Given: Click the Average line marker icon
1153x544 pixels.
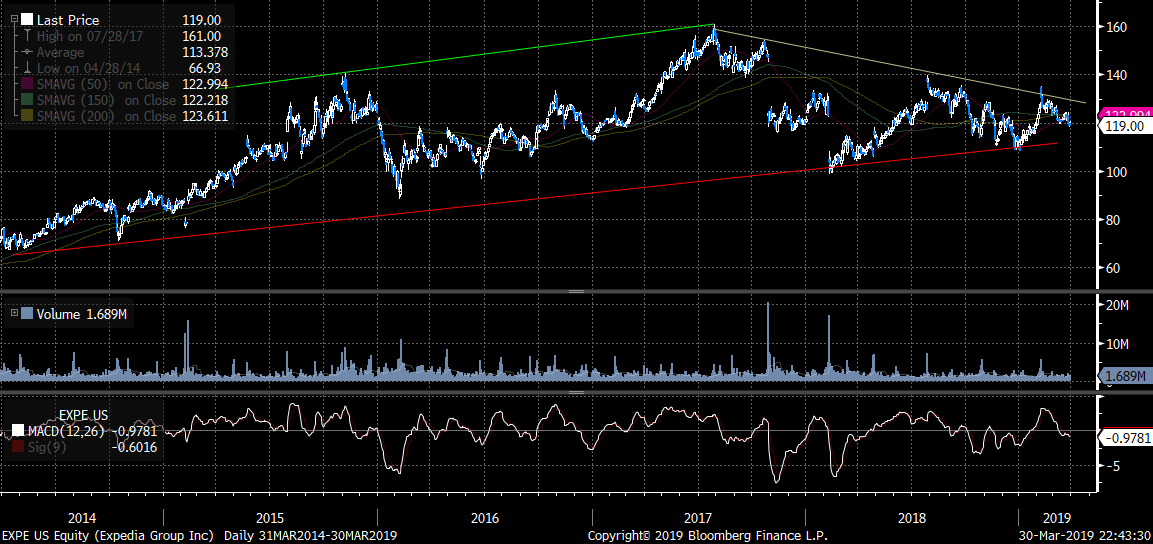Looking at the screenshot, I should 27,52.
